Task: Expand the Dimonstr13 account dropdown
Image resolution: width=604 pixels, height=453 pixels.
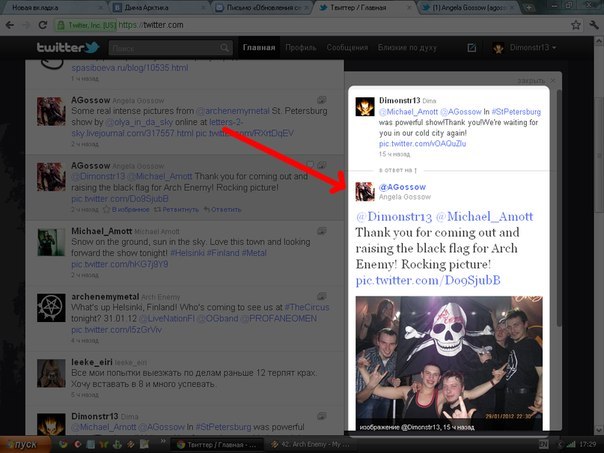Action: [555, 48]
